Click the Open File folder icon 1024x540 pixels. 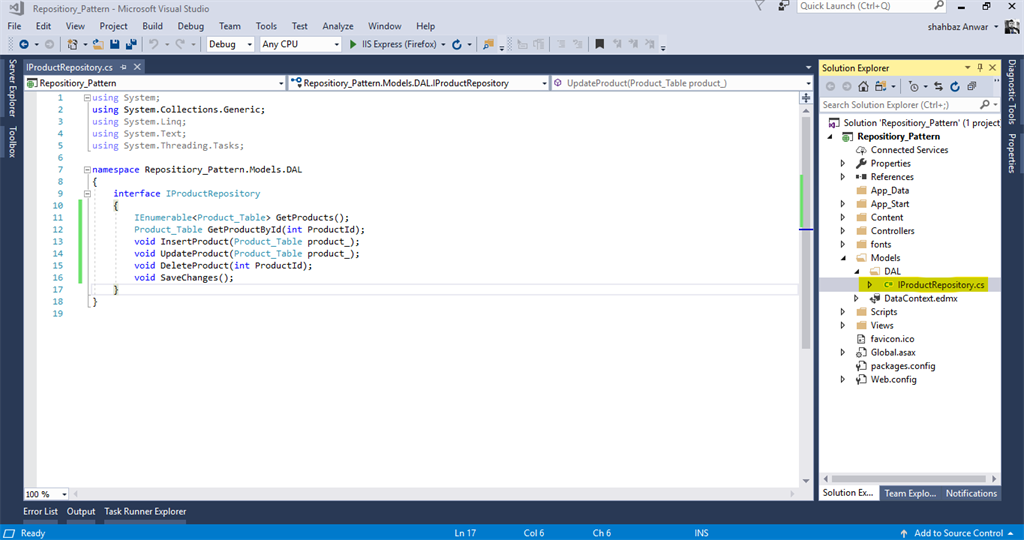coord(98,44)
